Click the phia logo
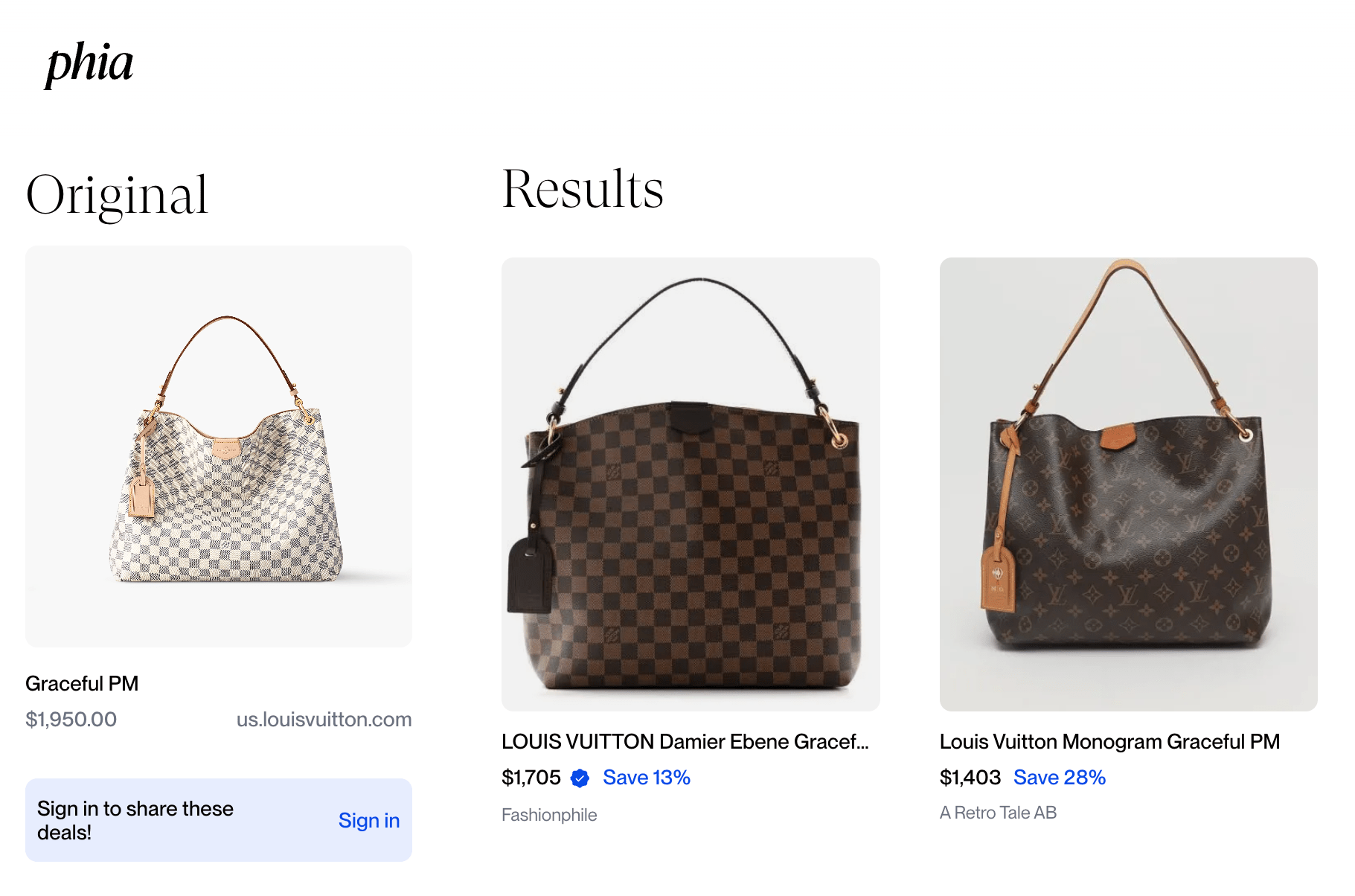This screenshot has width=1355, height=896. [x=89, y=65]
